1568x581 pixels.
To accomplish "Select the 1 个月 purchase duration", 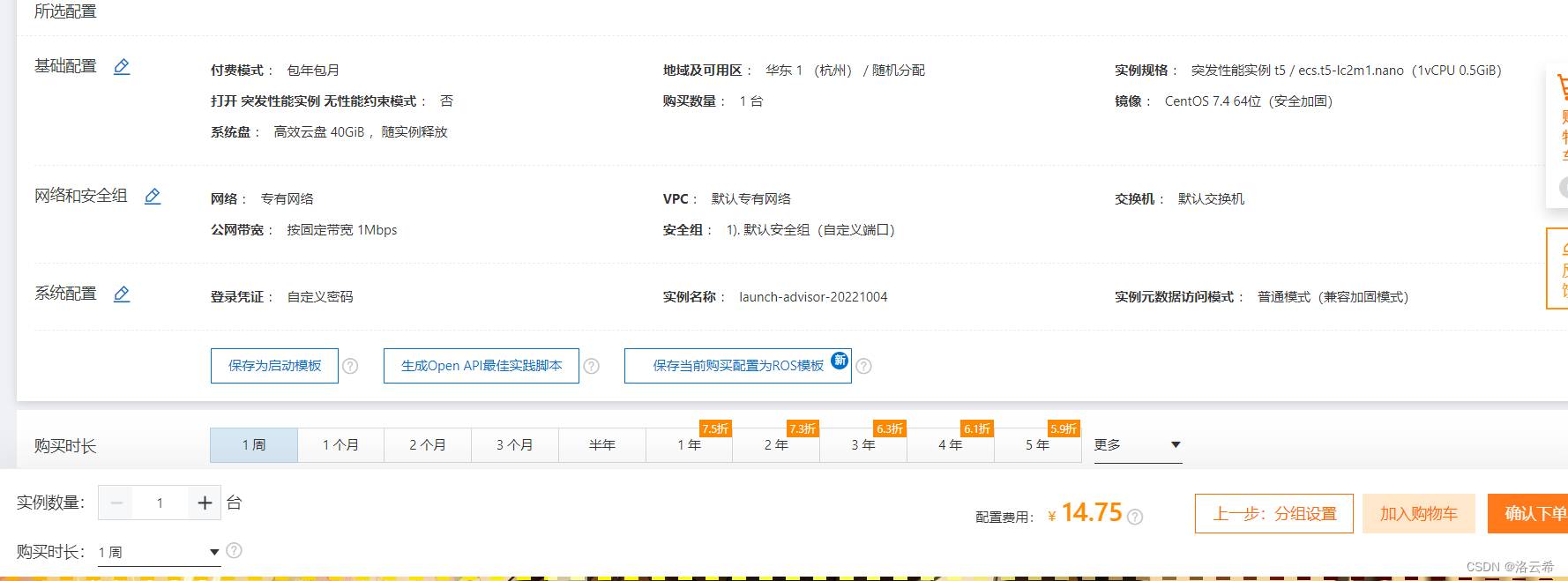I will pyautogui.click(x=340, y=445).
